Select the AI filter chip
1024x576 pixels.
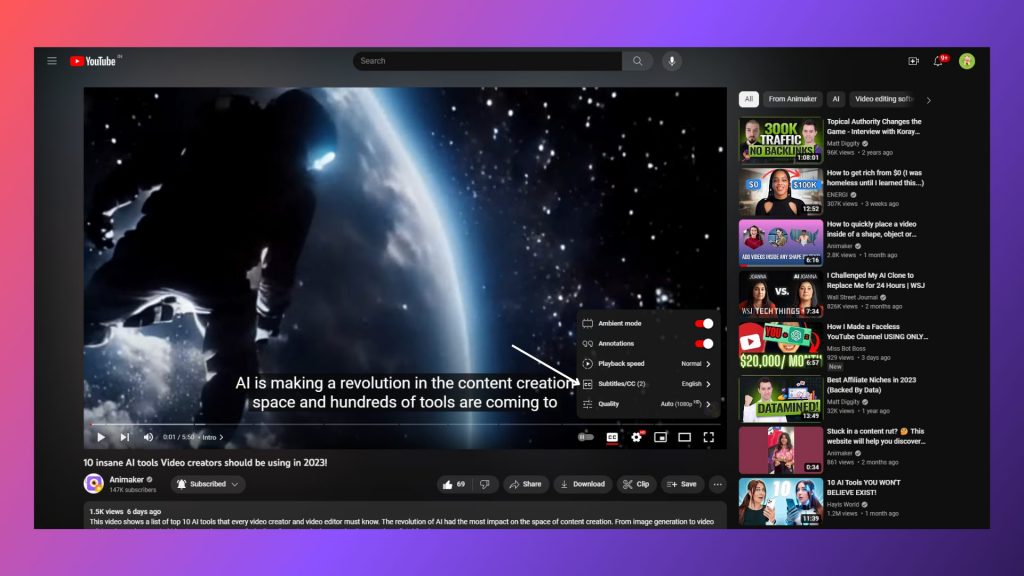coord(836,99)
